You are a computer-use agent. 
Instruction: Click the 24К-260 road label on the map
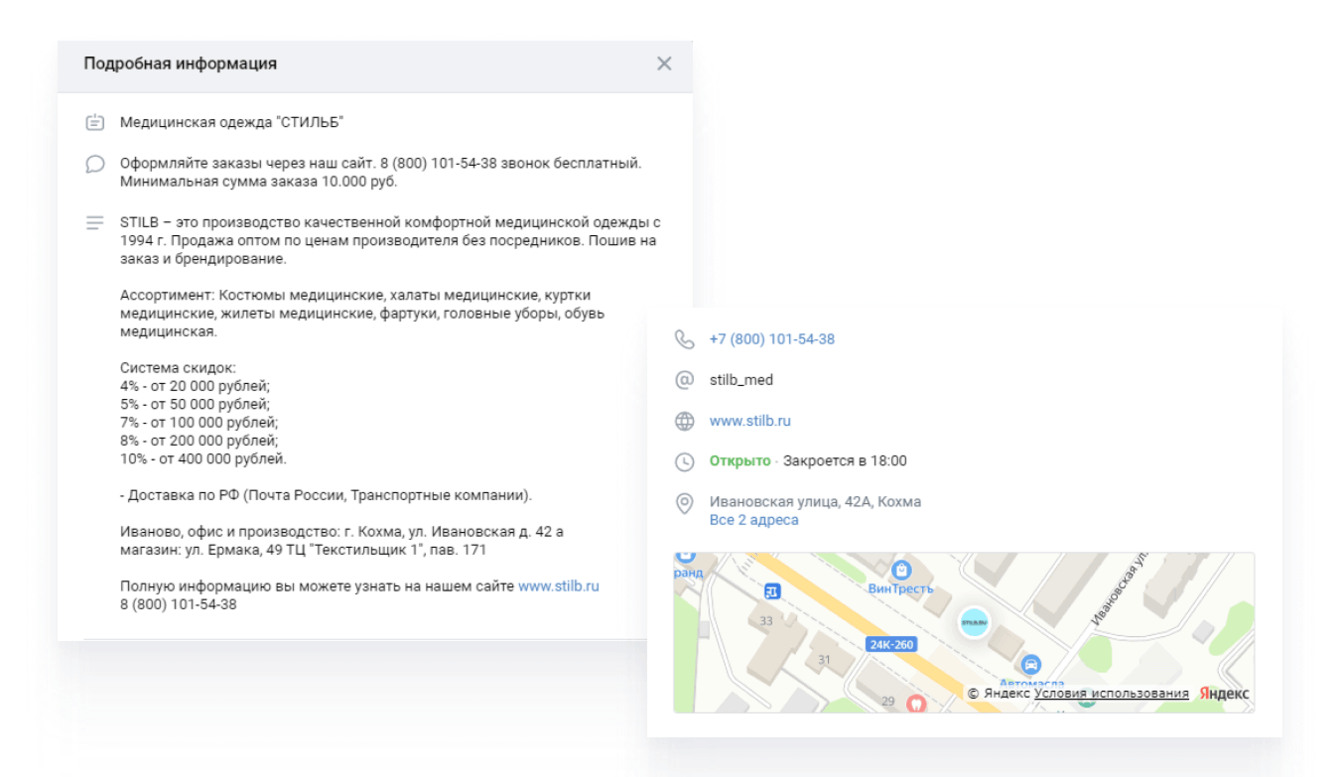pos(891,644)
